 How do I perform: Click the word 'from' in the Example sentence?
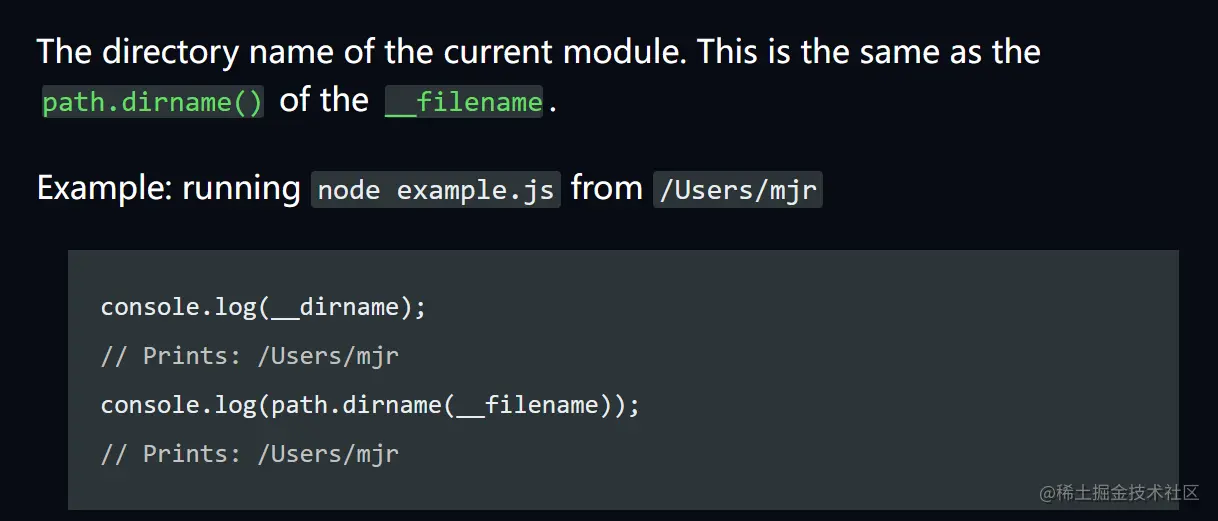point(606,189)
